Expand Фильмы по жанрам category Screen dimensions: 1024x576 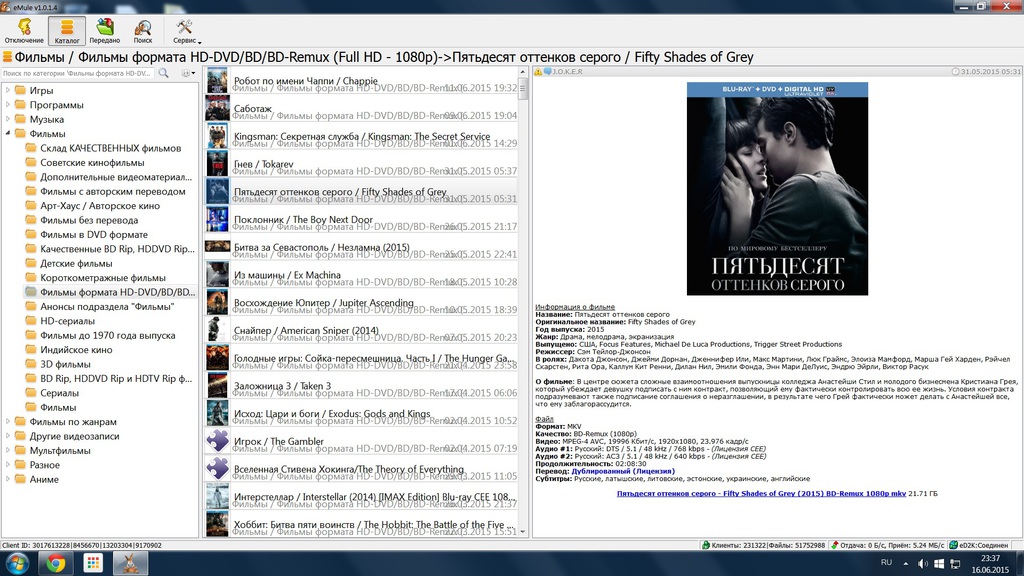coord(8,421)
